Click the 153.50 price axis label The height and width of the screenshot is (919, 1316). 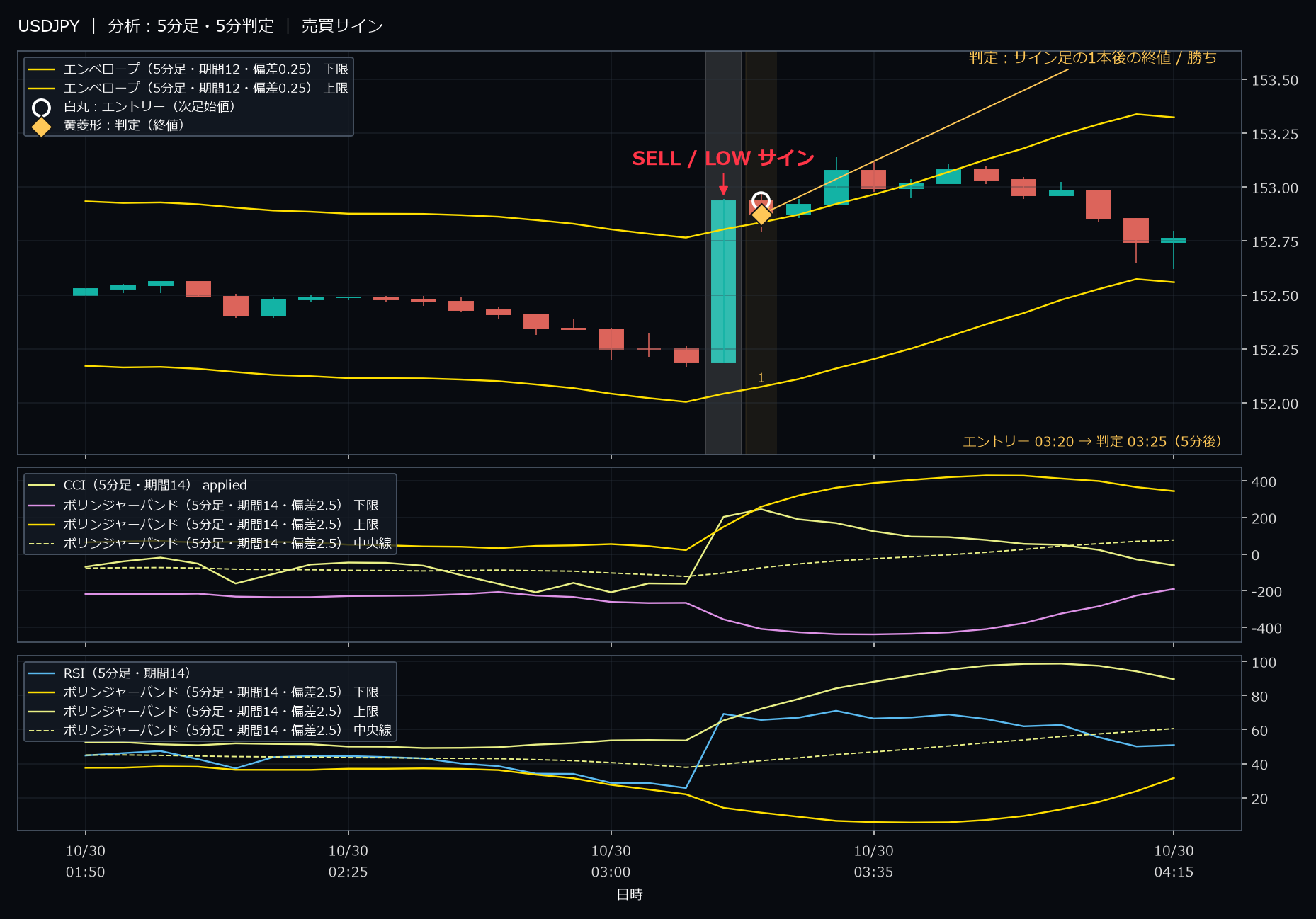pyautogui.click(x=1274, y=81)
